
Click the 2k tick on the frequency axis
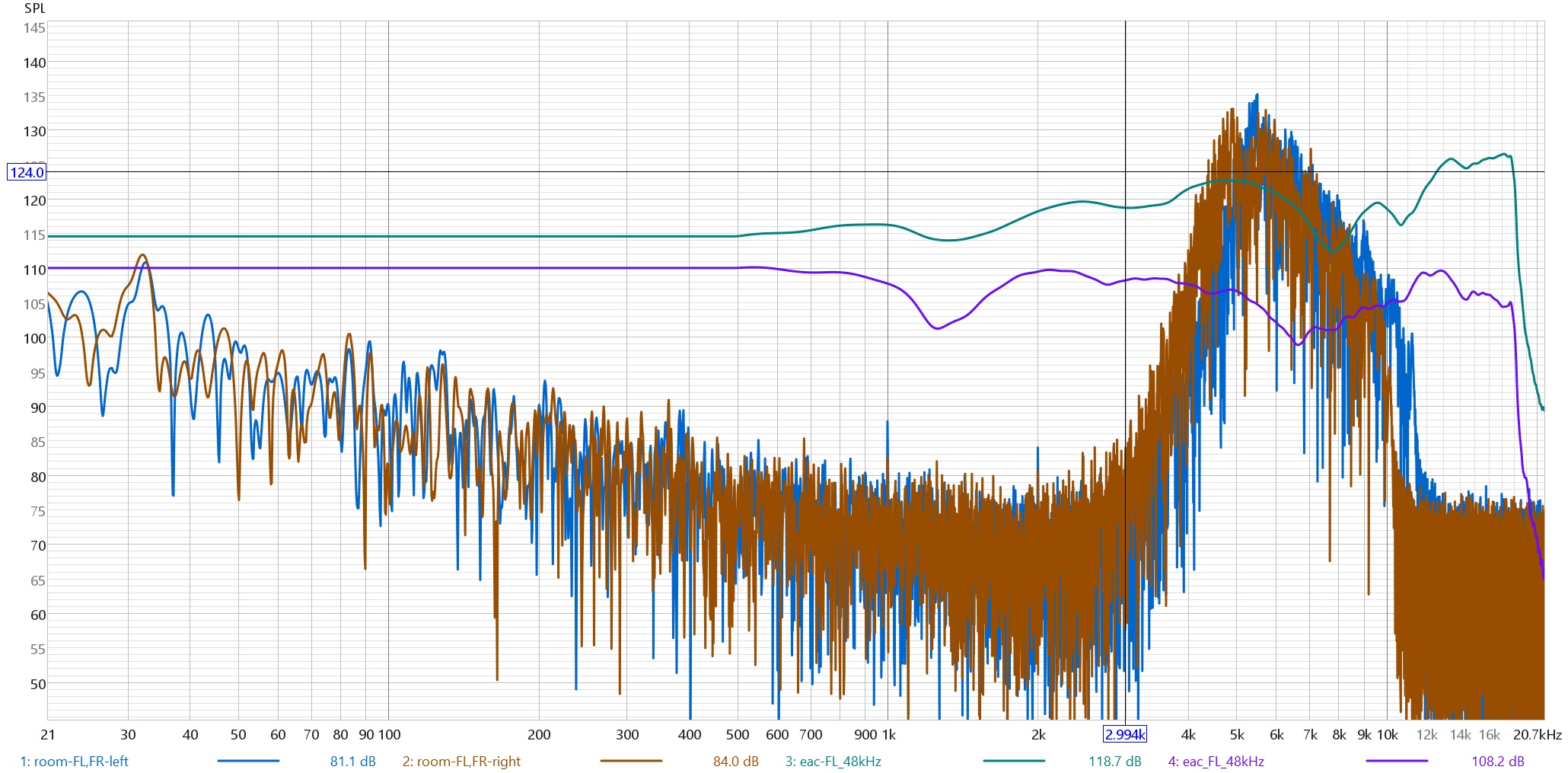click(x=1038, y=734)
